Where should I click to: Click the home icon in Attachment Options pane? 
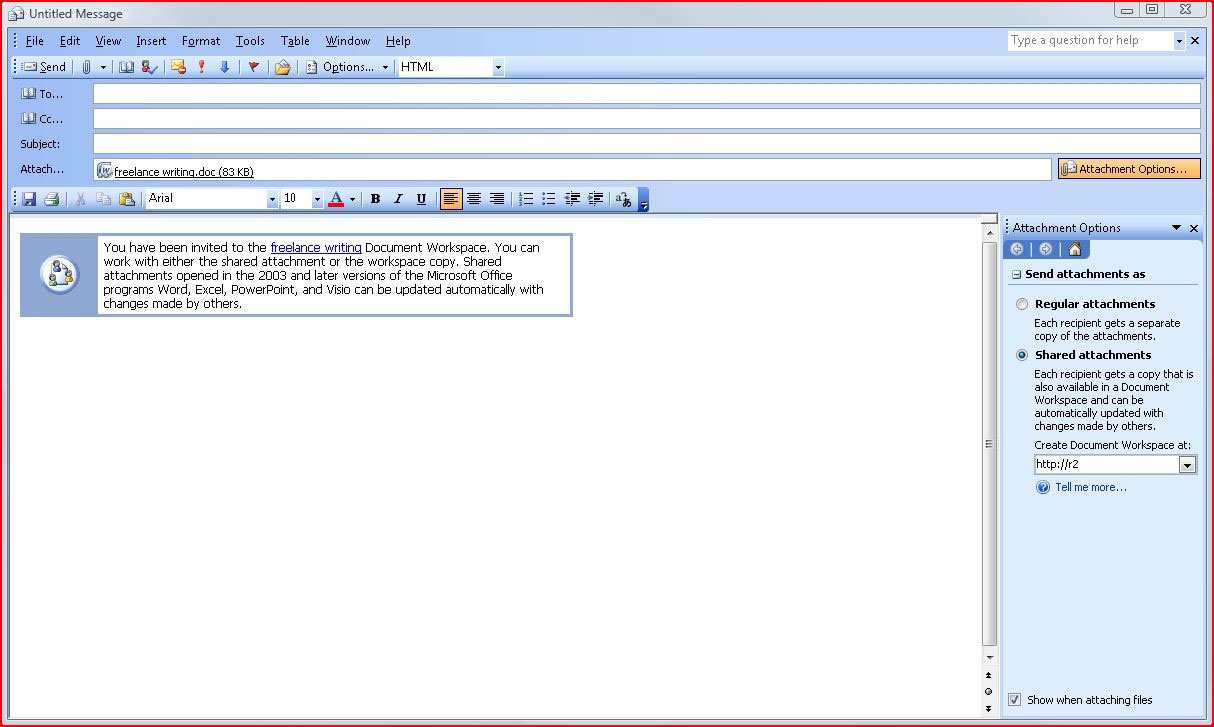[1074, 249]
